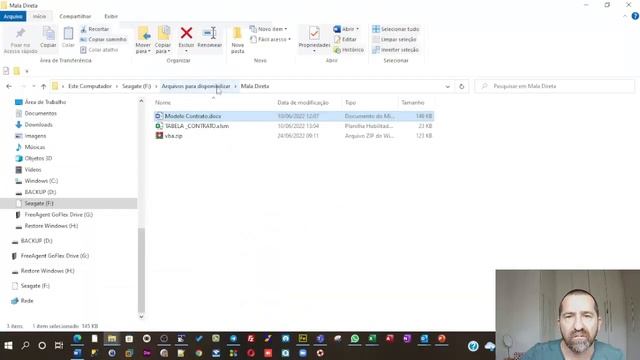
Task: Click the Up one level arrow
Action: [43, 87]
